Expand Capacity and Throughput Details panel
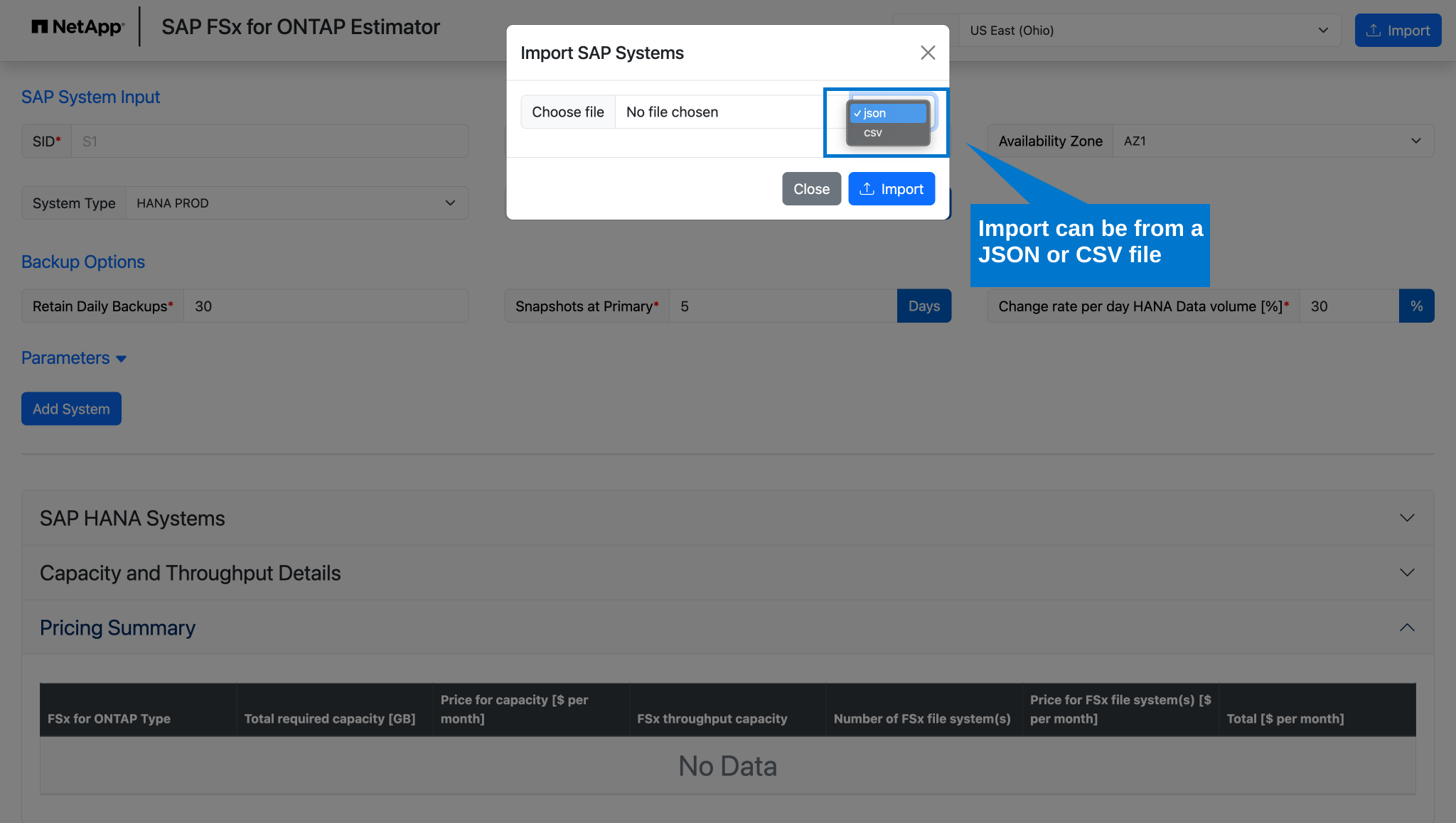The height and width of the screenshot is (823, 1456). pos(727,573)
